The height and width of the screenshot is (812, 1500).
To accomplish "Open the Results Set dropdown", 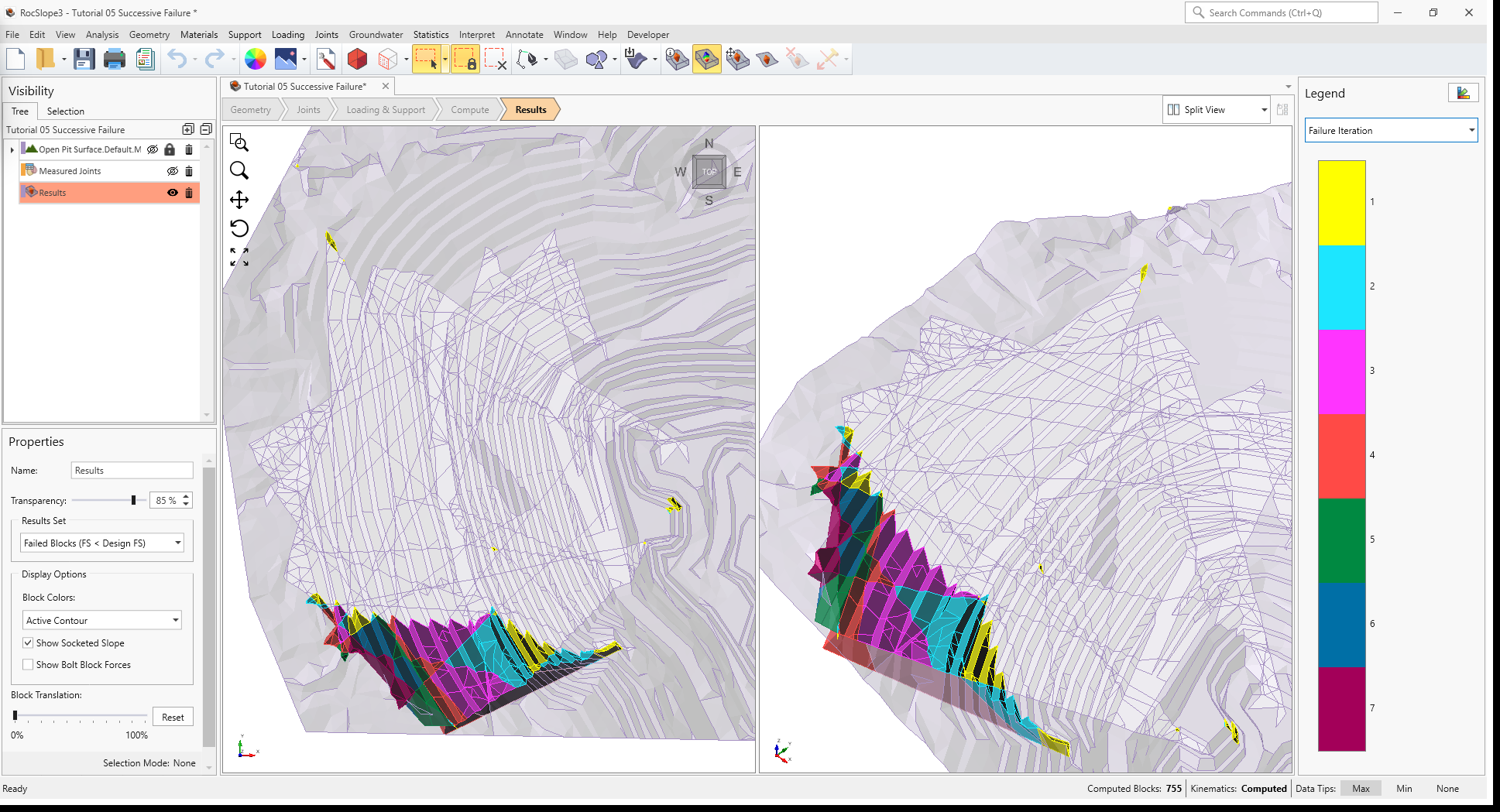I will pos(101,543).
